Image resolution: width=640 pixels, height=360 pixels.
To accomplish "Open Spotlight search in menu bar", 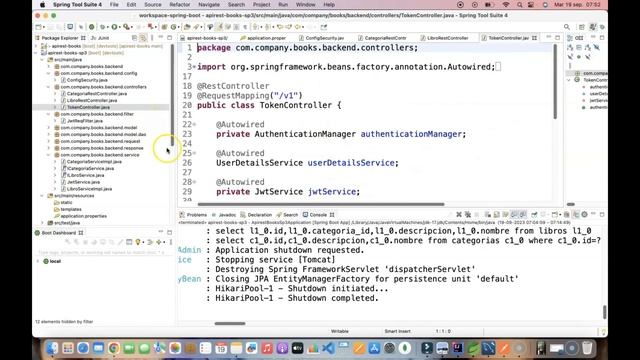I will (x=520, y=4).
